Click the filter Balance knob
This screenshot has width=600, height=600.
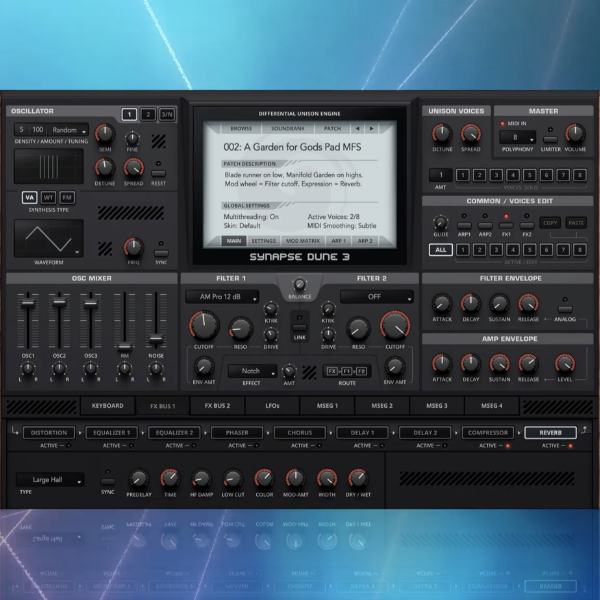pyautogui.click(x=299, y=284)
